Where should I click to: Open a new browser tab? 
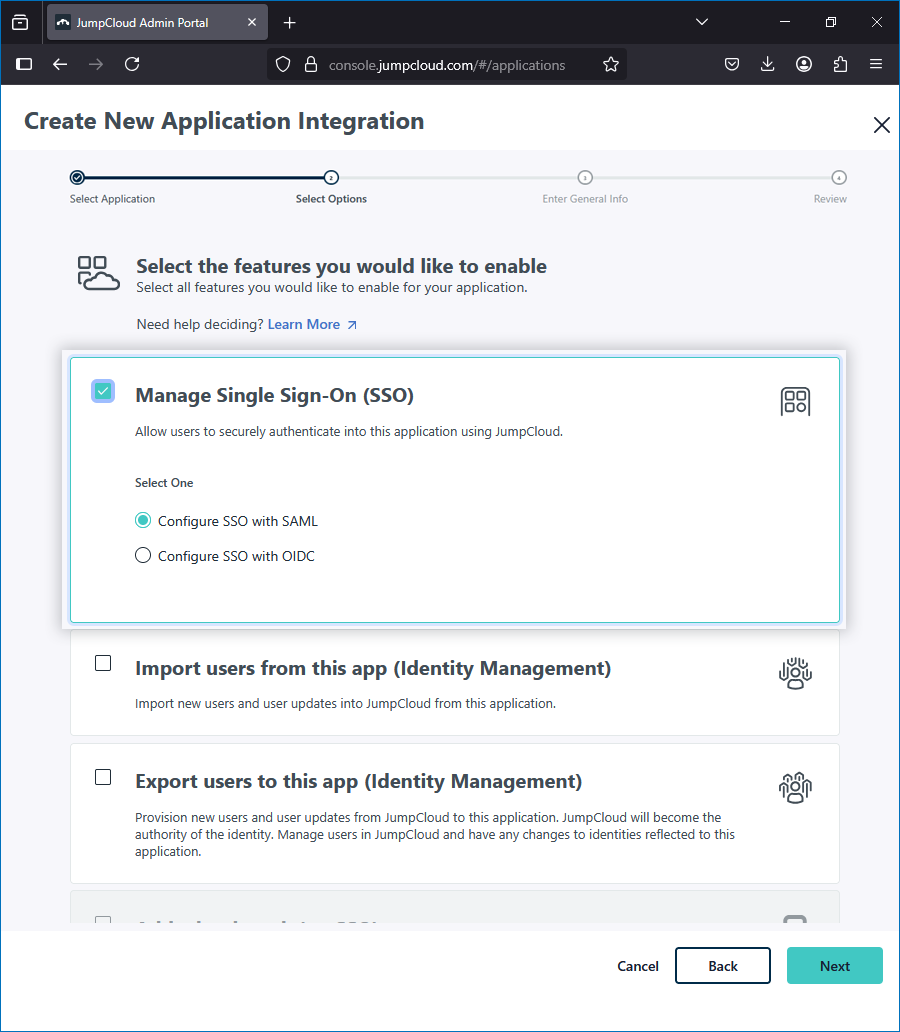[289, 22]
